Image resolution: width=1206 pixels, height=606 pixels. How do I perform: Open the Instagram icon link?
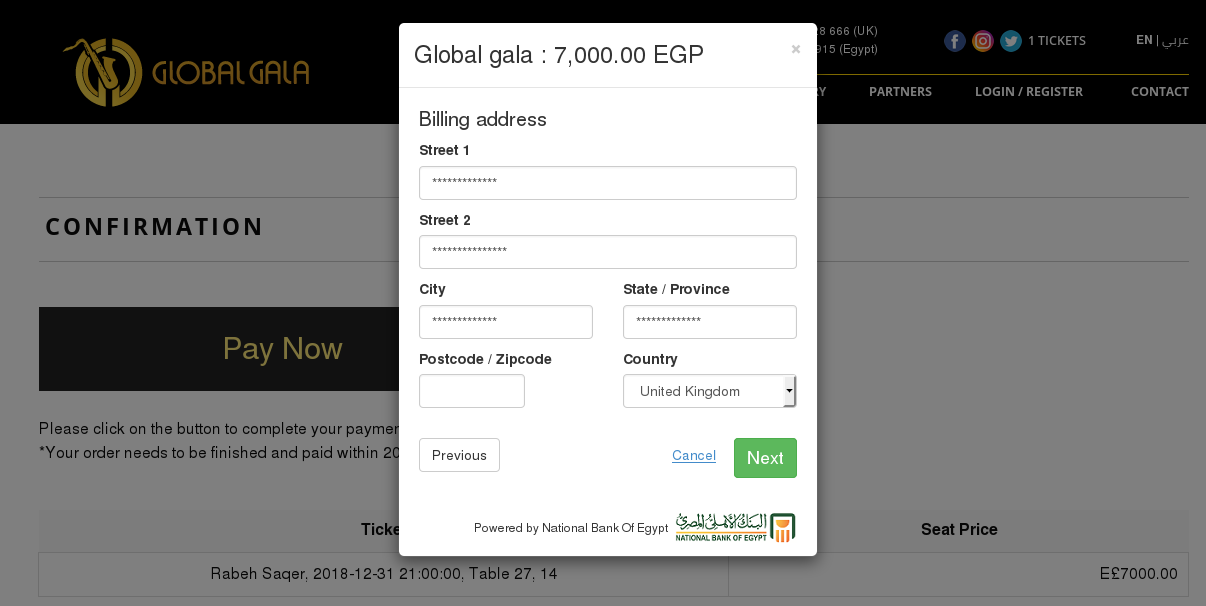983,41
